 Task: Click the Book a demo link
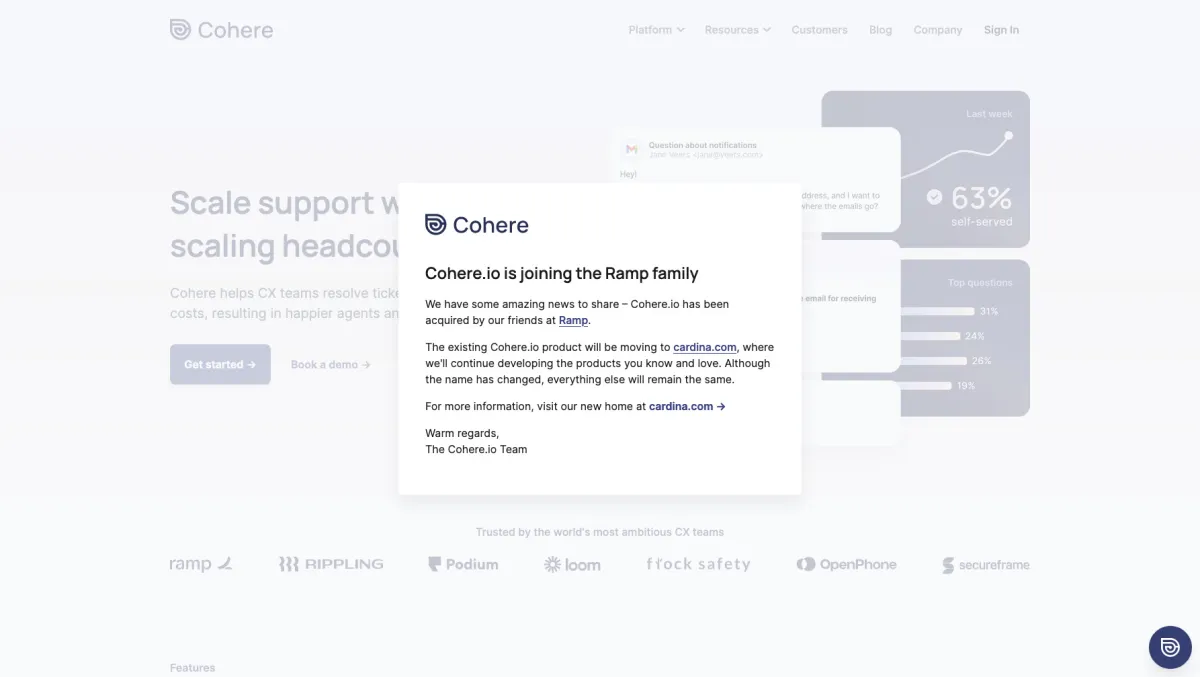(x=331, y=364)
